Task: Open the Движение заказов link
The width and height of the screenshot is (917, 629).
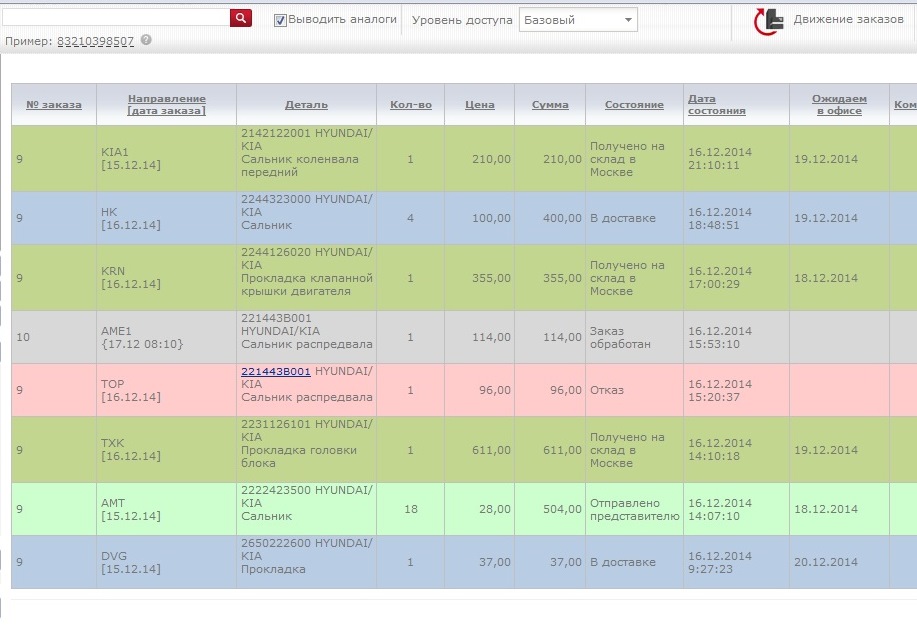Action: point(848,20)
